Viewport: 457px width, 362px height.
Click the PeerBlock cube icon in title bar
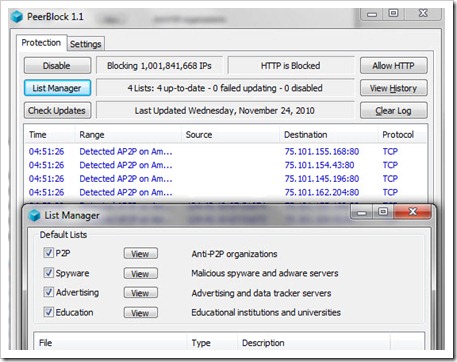(x=17, y=16)
